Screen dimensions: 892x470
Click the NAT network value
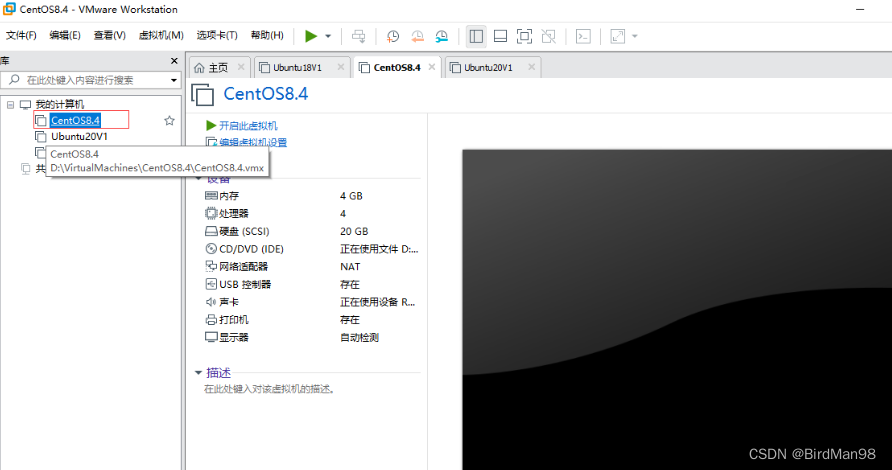(x=350, y=267)
